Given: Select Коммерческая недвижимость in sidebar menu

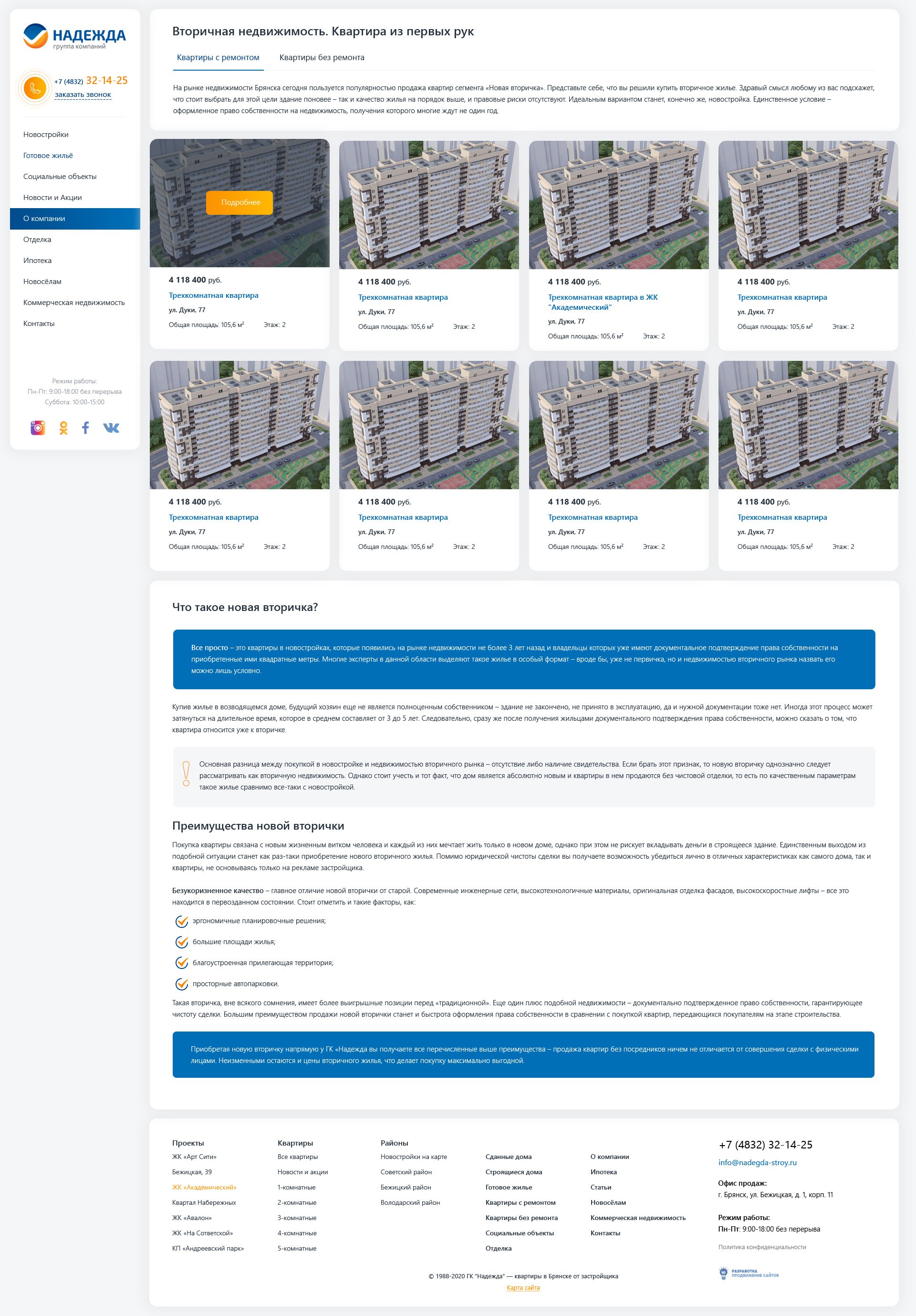Looking at the screenshot, I should tap(74, 303).
